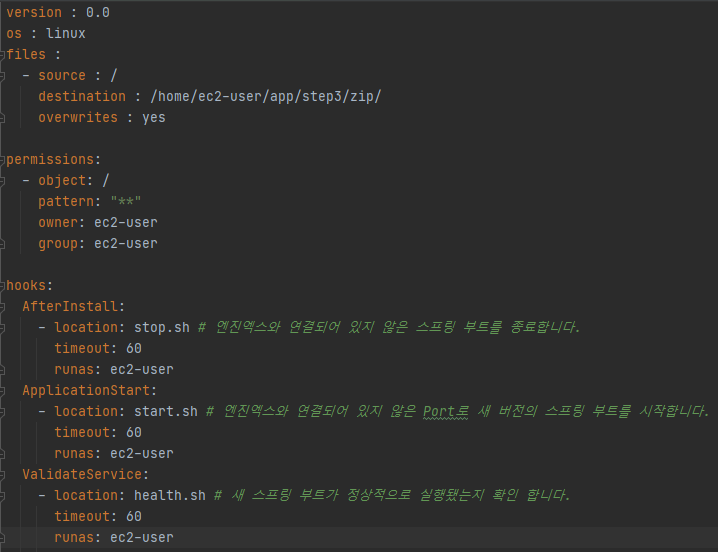Click the Korean comment after stop.sh
Screen dimensions: 718x552
coord(389,328)
